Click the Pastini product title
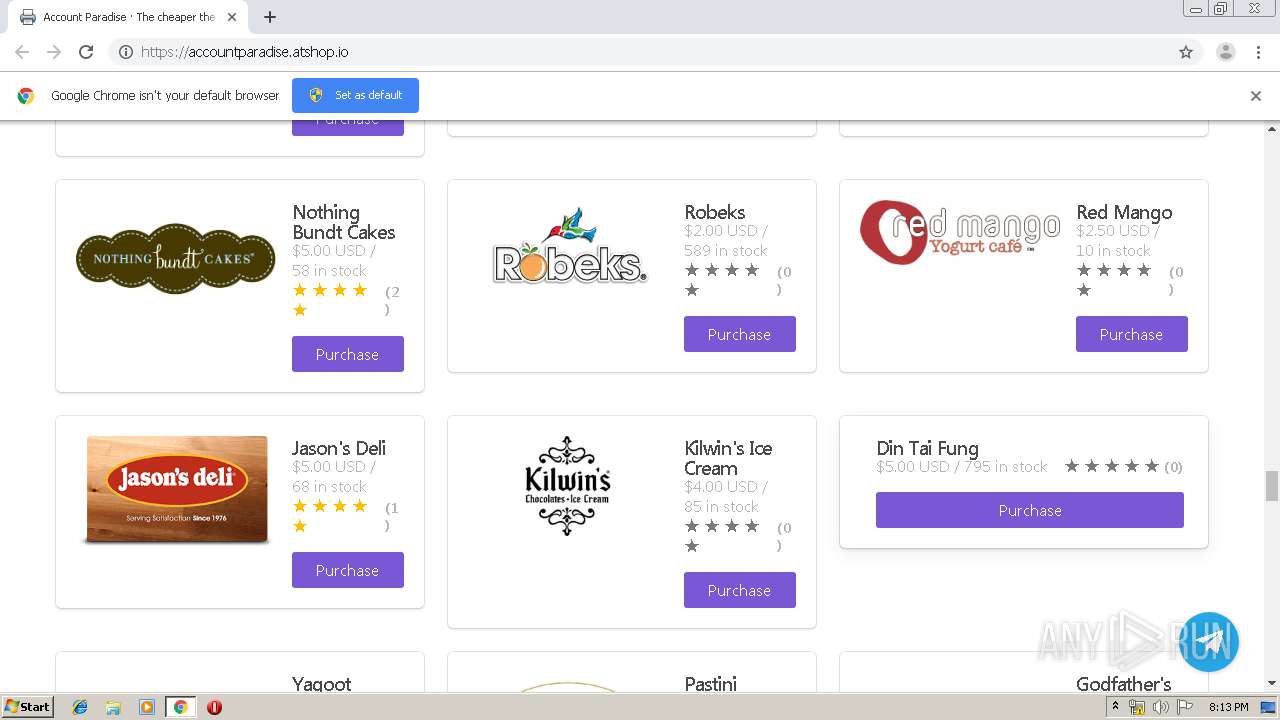This screenshot has width=1280, height=720. [711, 684]
